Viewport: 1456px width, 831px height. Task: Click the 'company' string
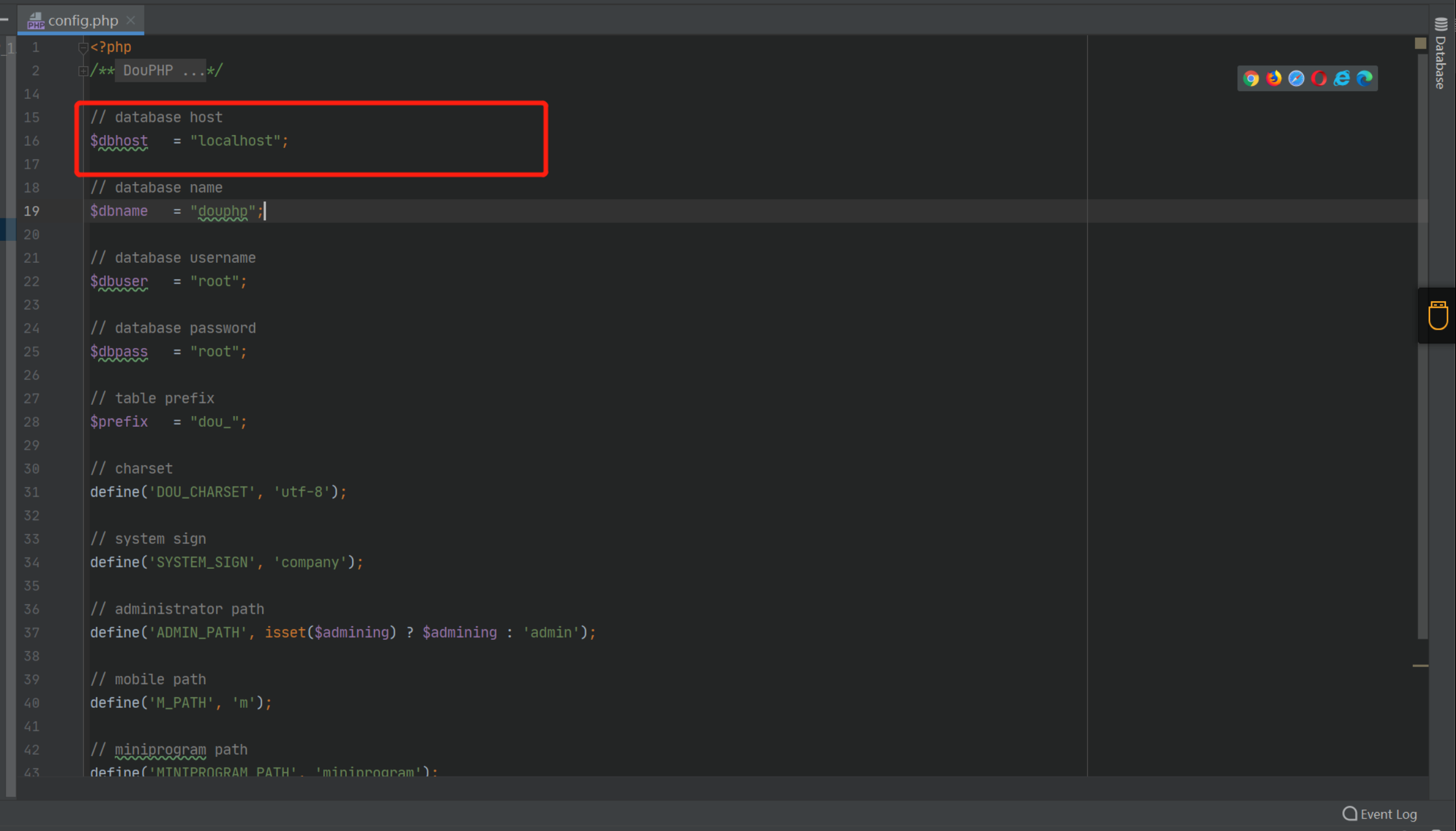coord(310,562)
